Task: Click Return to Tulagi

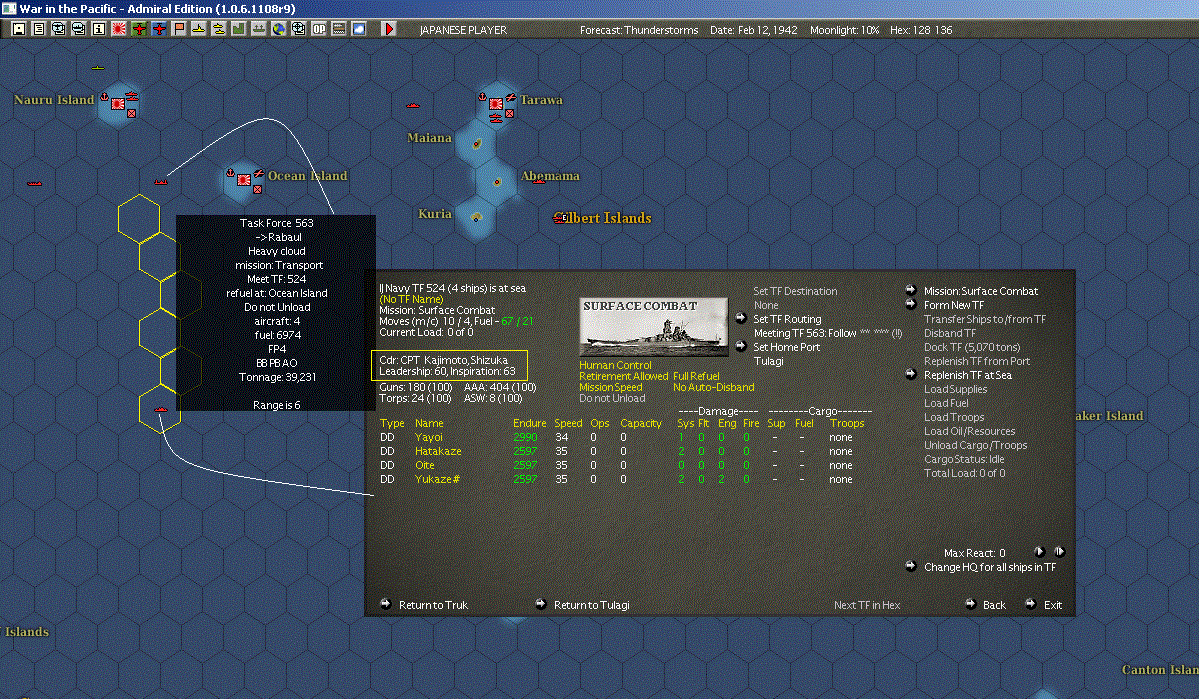Action: (591, 605)
